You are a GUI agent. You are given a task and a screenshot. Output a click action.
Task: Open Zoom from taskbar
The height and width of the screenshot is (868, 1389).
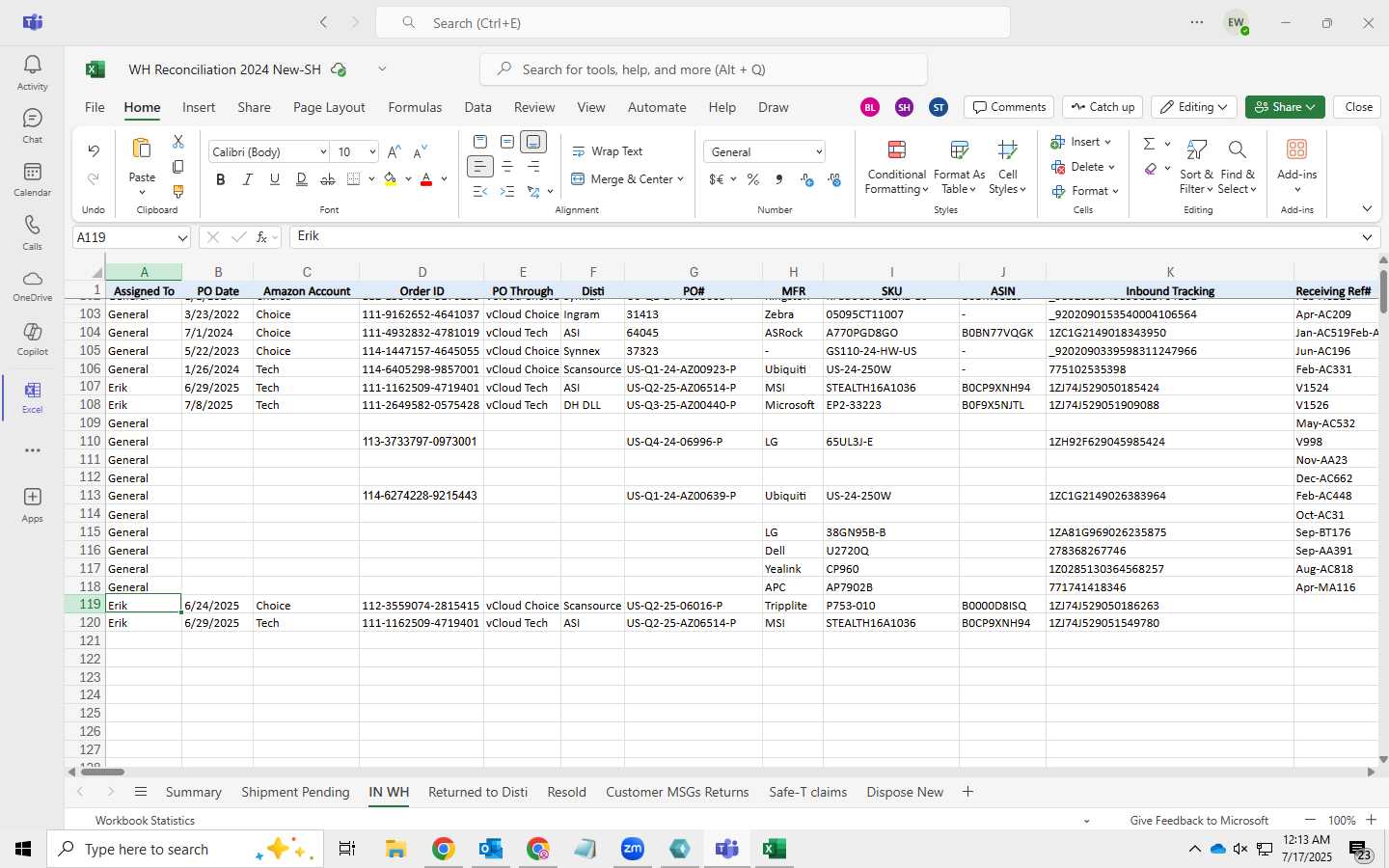click(632, 849)
